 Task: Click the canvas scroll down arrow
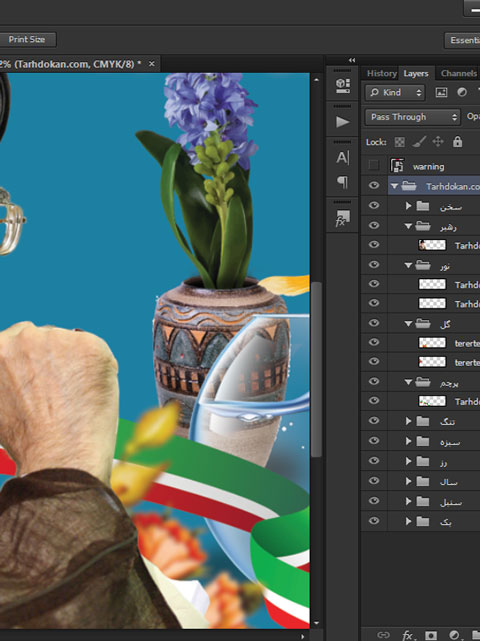316,623
